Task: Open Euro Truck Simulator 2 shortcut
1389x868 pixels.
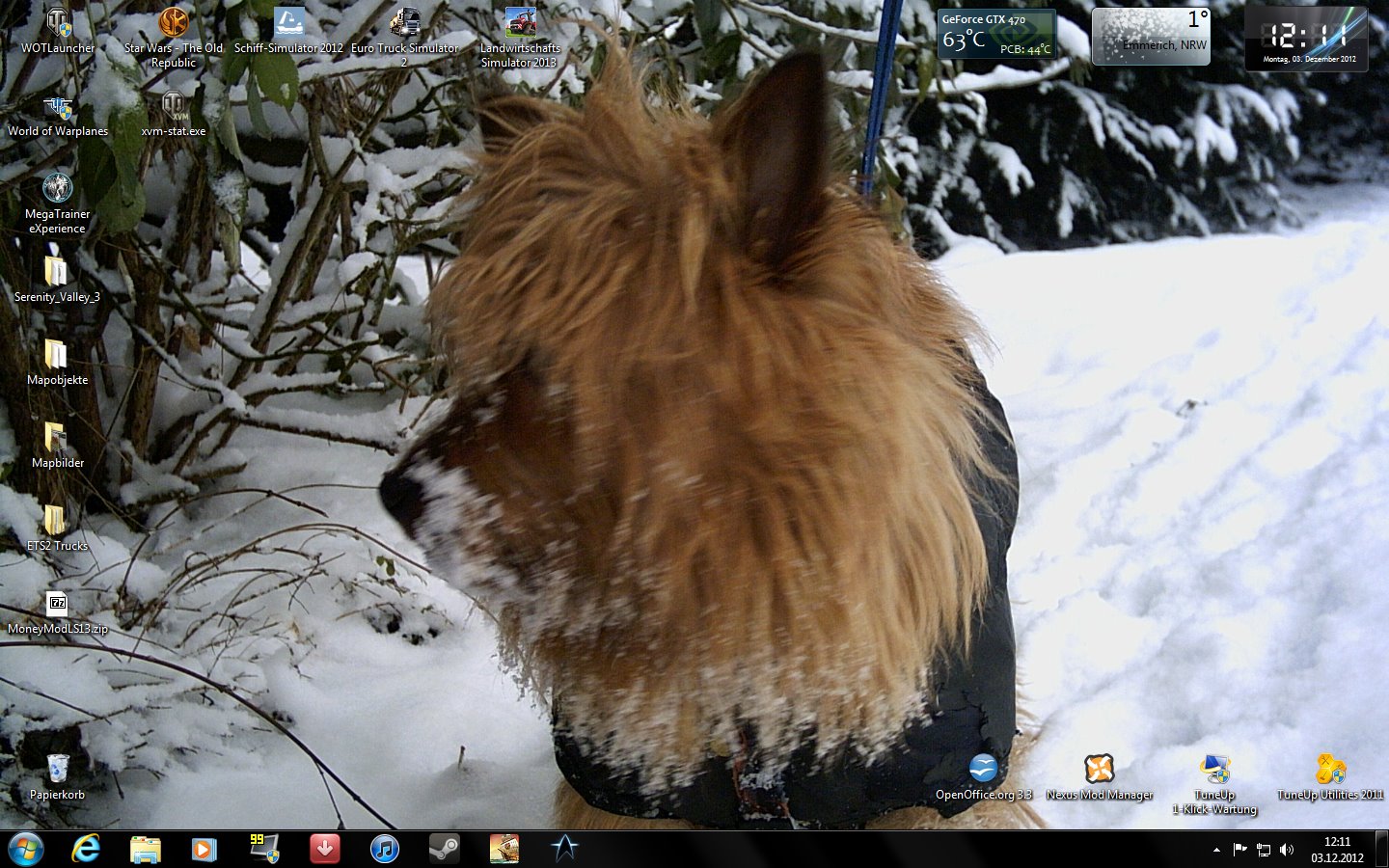Action: 404,23
